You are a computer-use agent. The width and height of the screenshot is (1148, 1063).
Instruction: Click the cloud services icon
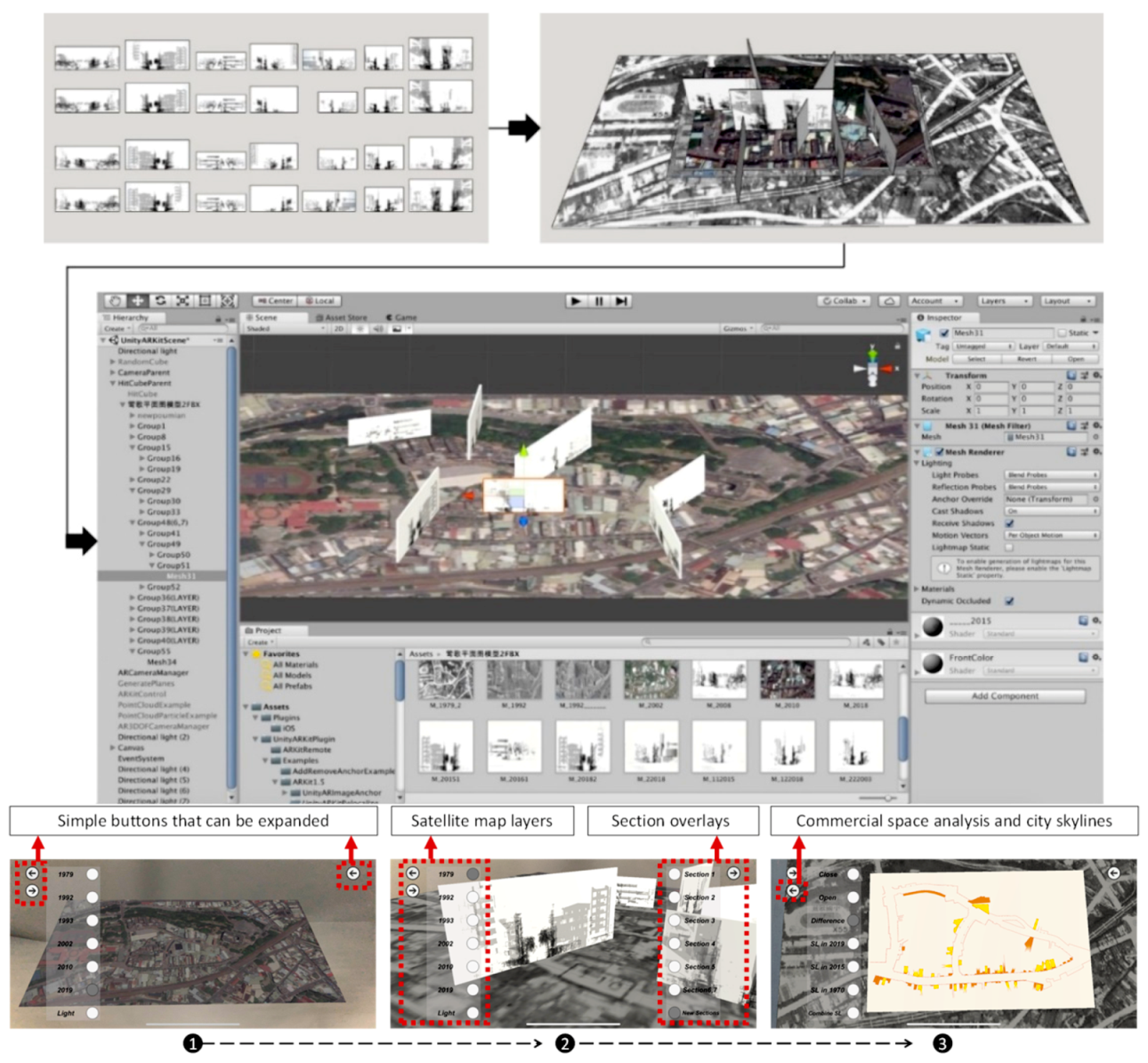pos(889,301)
